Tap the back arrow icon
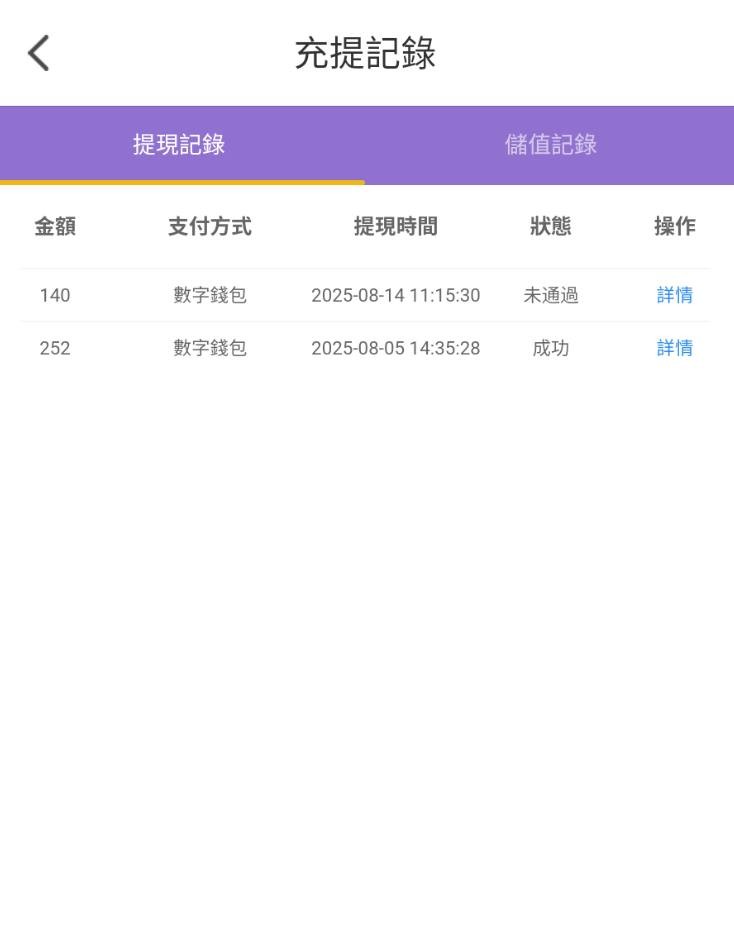 (39, 53)
